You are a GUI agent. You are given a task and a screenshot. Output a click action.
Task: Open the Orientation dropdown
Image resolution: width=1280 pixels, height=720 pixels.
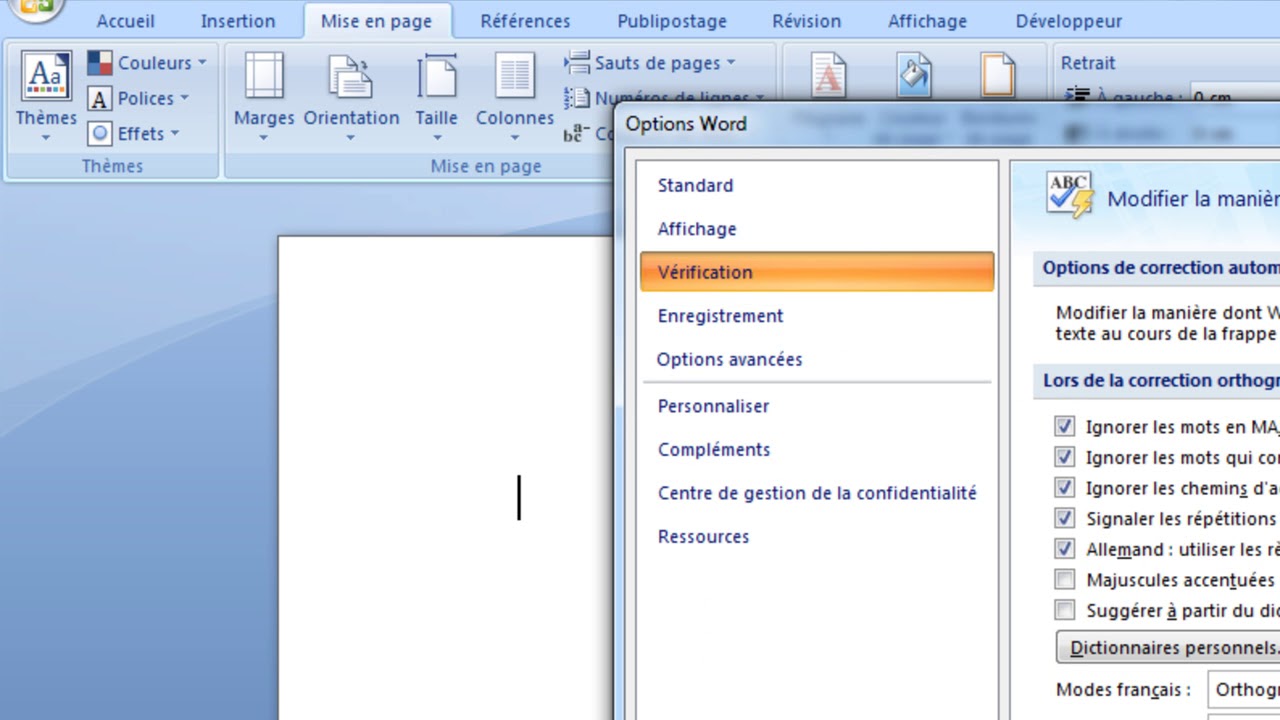(x=351, y=96)
